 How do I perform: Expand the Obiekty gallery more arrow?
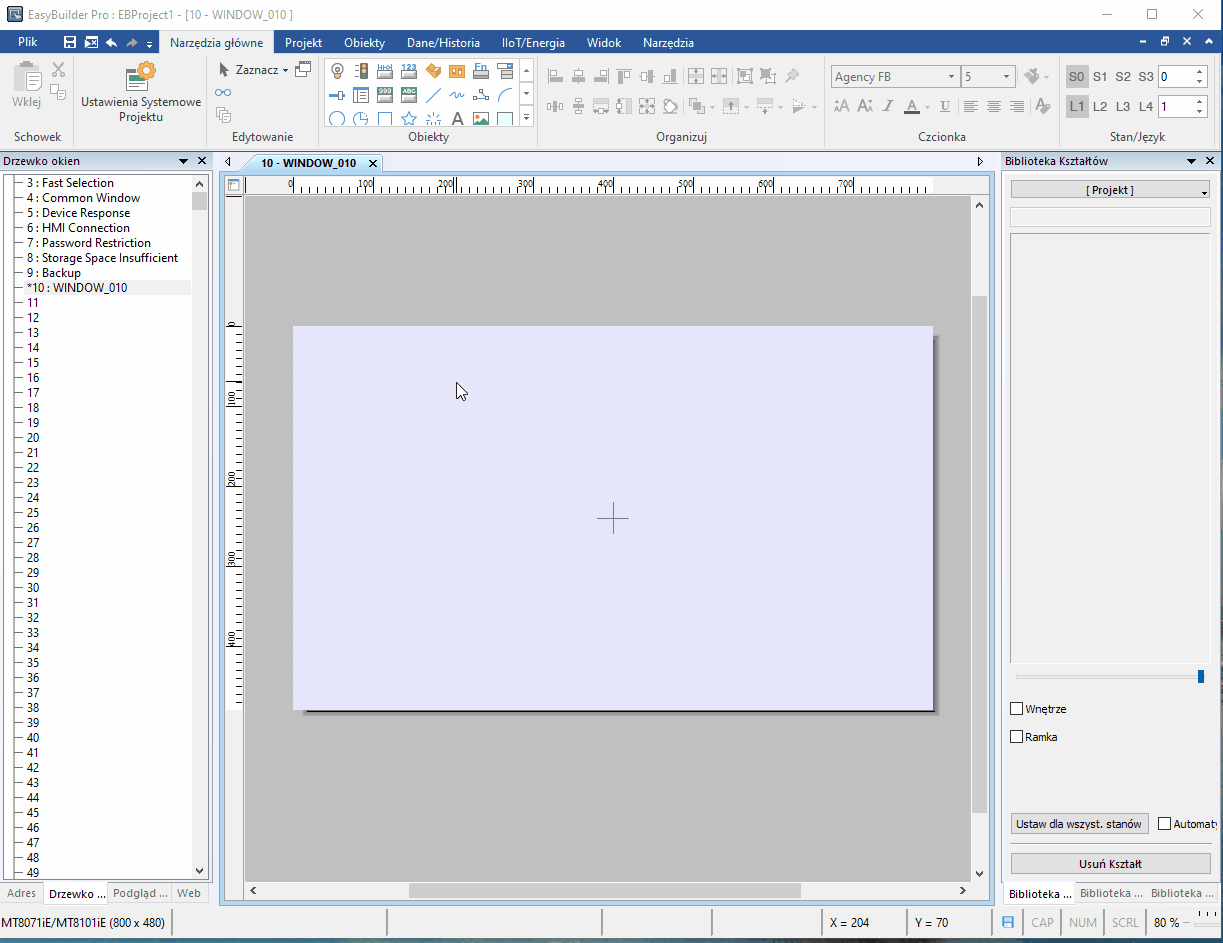(x=526, y=118)
